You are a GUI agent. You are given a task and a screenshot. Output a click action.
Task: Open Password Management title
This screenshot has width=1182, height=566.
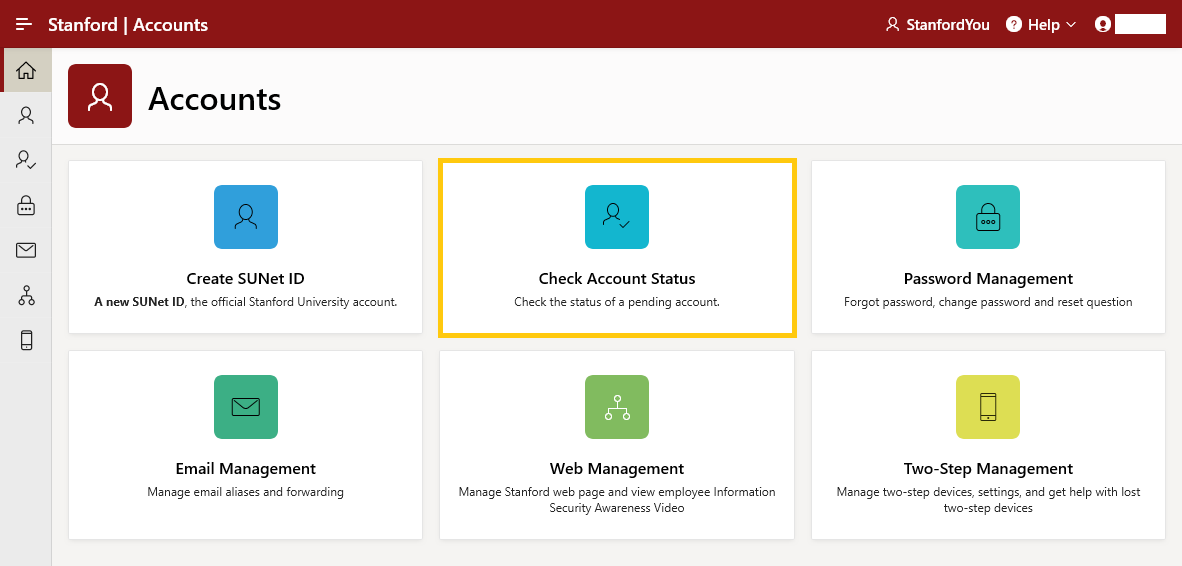988,278
